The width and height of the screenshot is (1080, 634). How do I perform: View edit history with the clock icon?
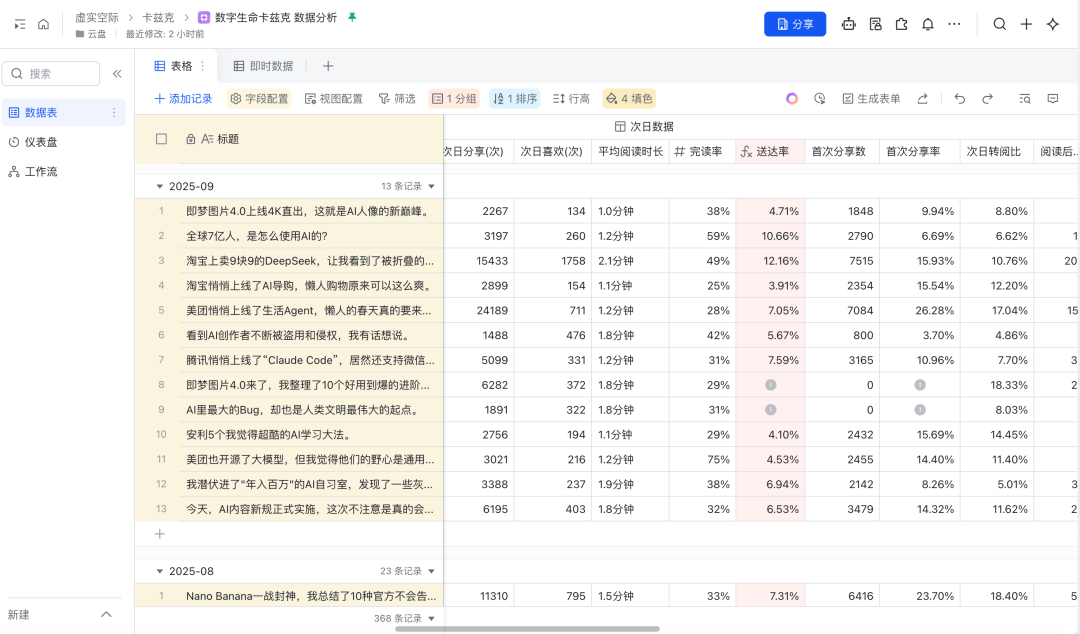tap(820, 98)
